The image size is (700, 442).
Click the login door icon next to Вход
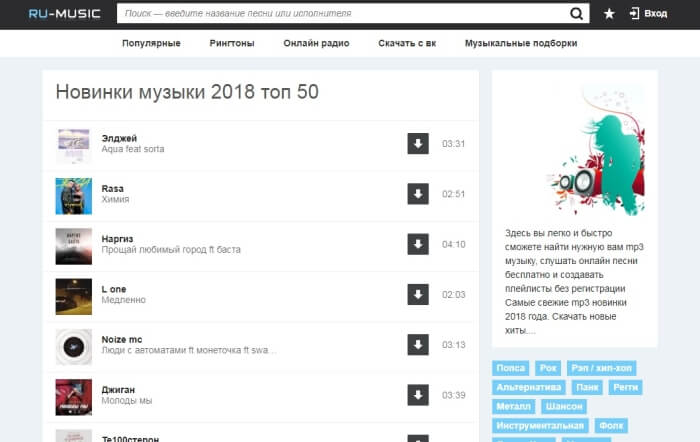point(634,13)
